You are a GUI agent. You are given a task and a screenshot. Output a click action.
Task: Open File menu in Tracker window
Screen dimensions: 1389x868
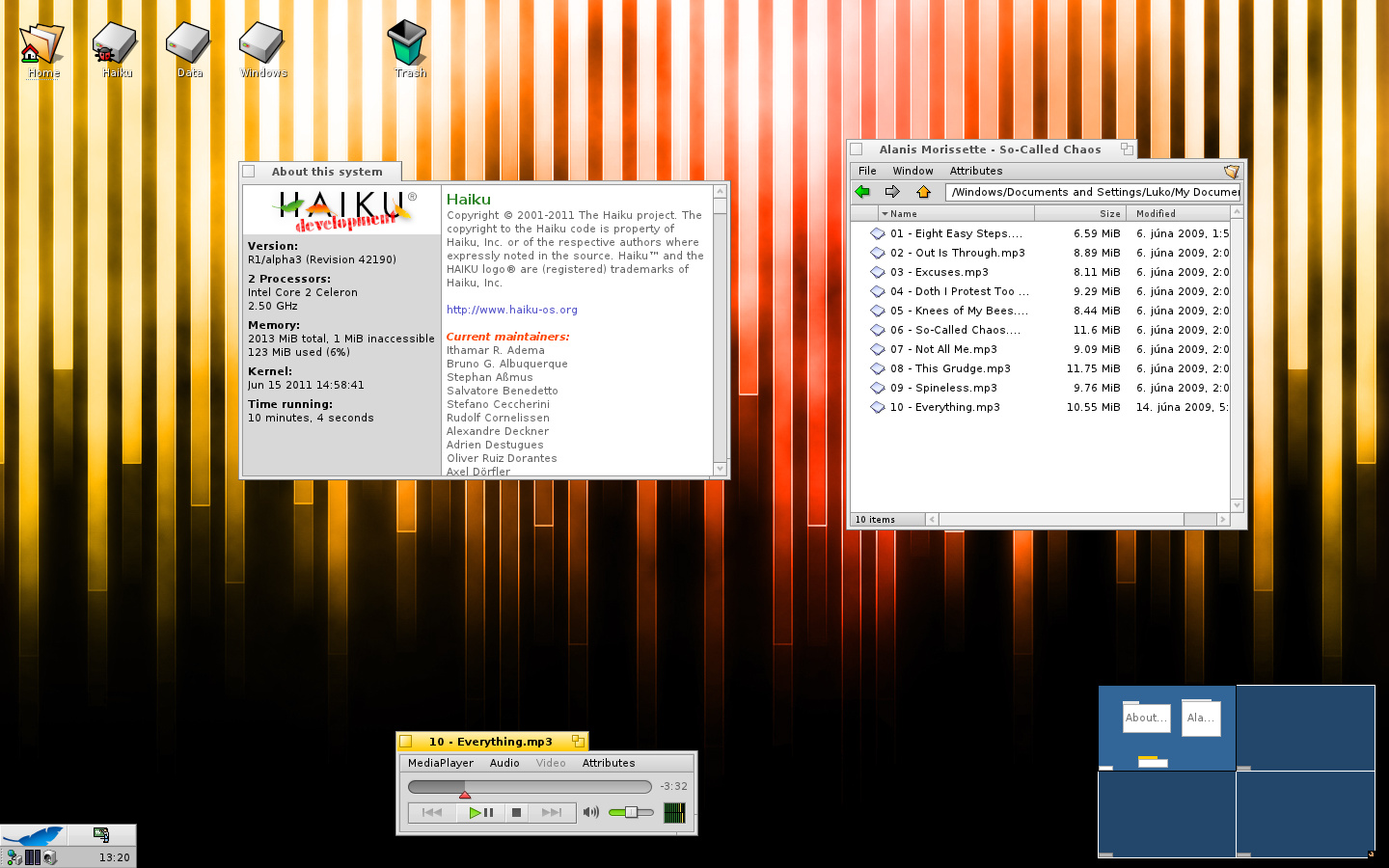pos(867,171)
